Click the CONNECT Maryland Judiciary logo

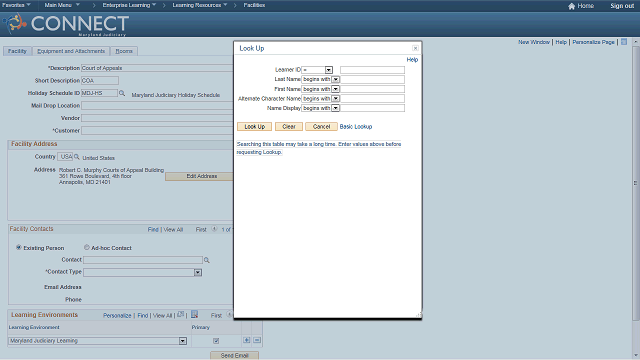pyautogui.click(x=67, y=24)
